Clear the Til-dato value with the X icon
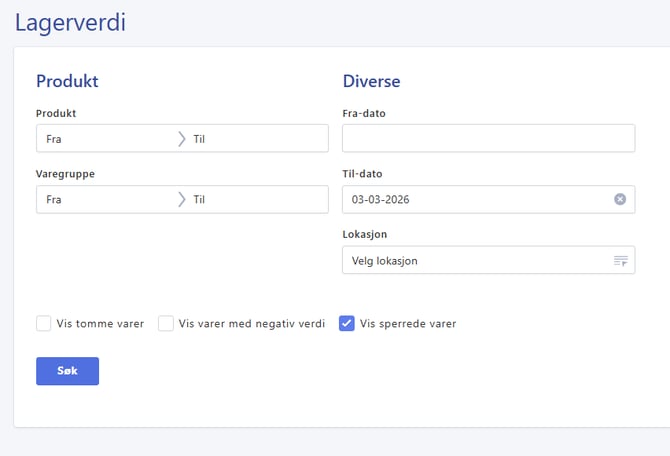 pyautogui.click(x=620, y=199)
